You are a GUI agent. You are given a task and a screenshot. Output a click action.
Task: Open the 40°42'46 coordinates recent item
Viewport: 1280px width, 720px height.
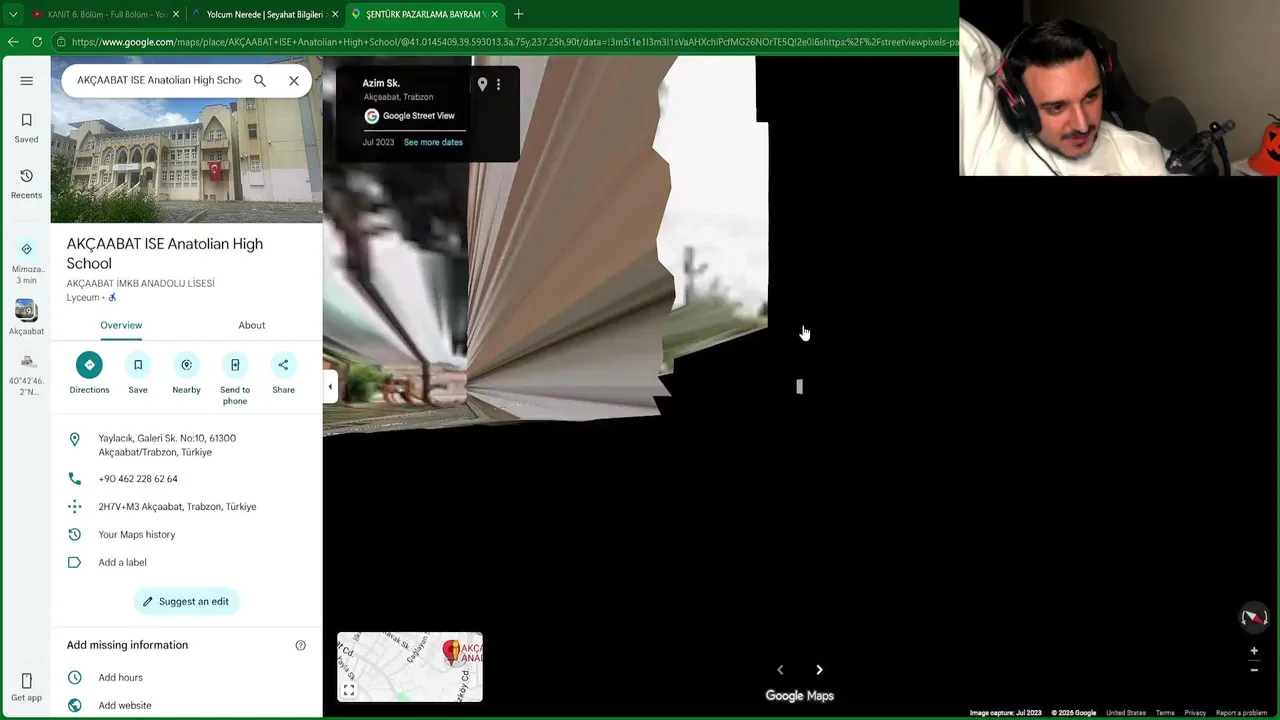pyautogui.click(x=26, y=374)
